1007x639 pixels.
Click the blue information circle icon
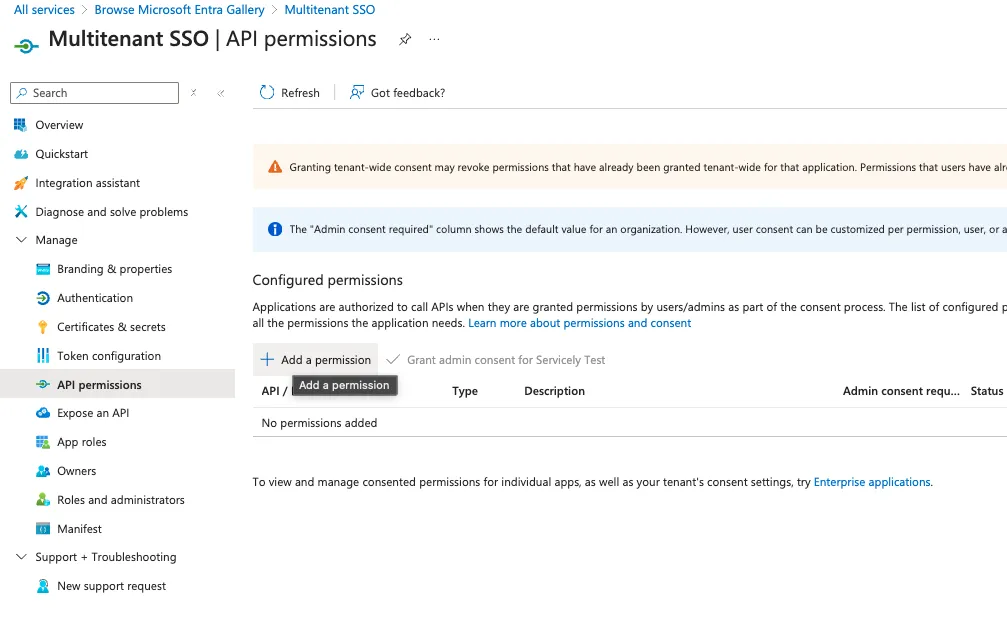point(275,229)
